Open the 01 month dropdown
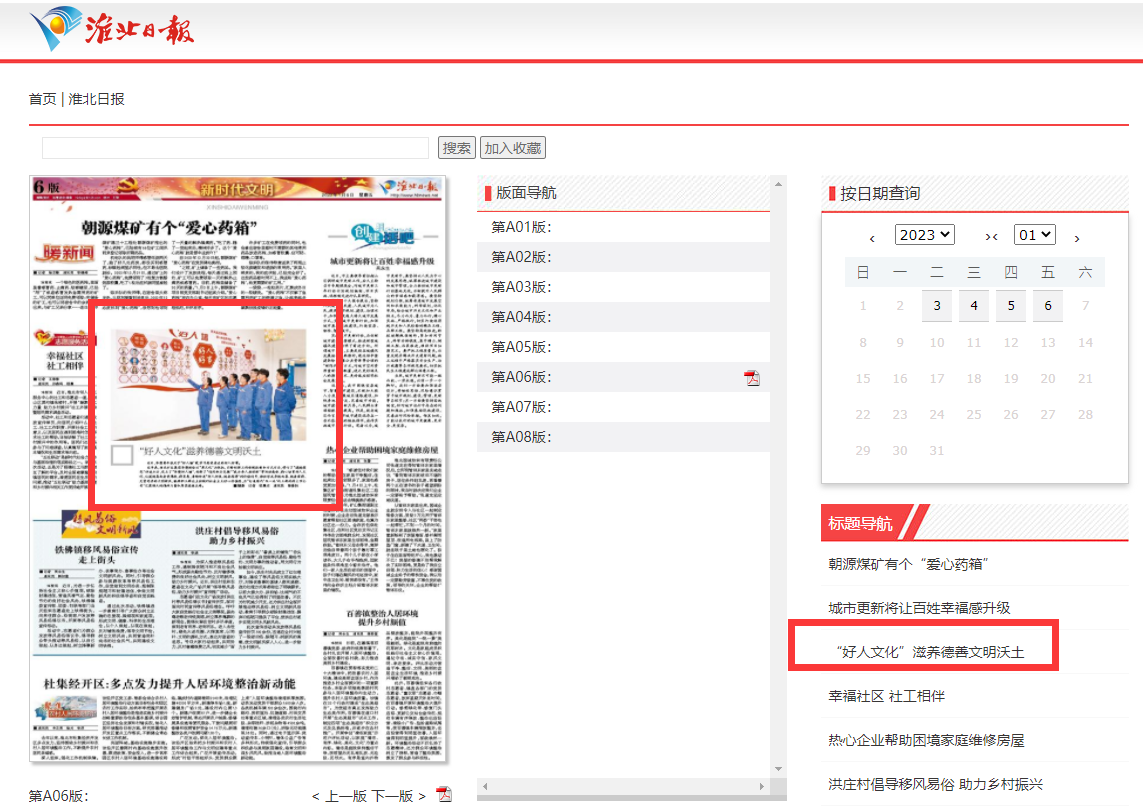 point(1034,235)
